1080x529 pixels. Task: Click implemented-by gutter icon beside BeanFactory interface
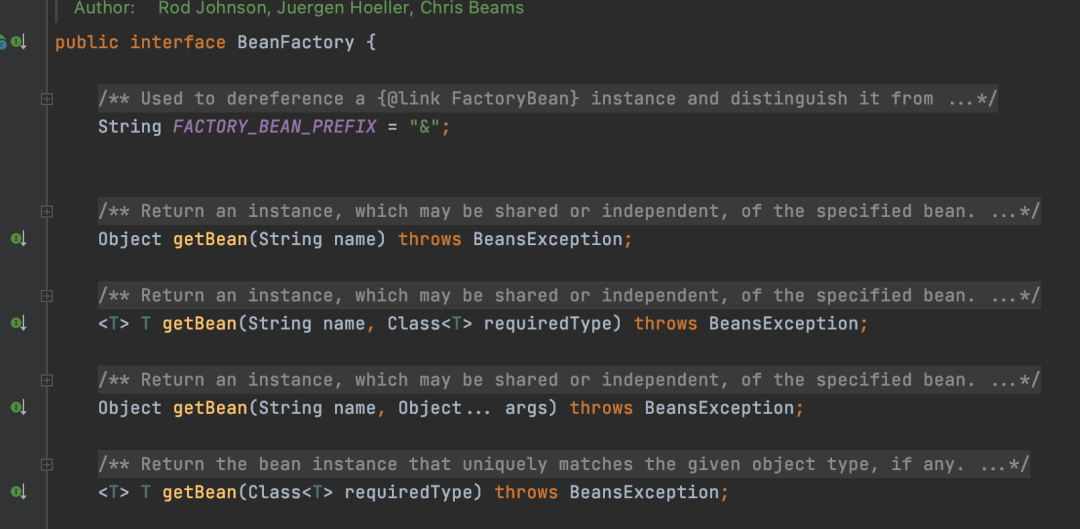[18, 43]
